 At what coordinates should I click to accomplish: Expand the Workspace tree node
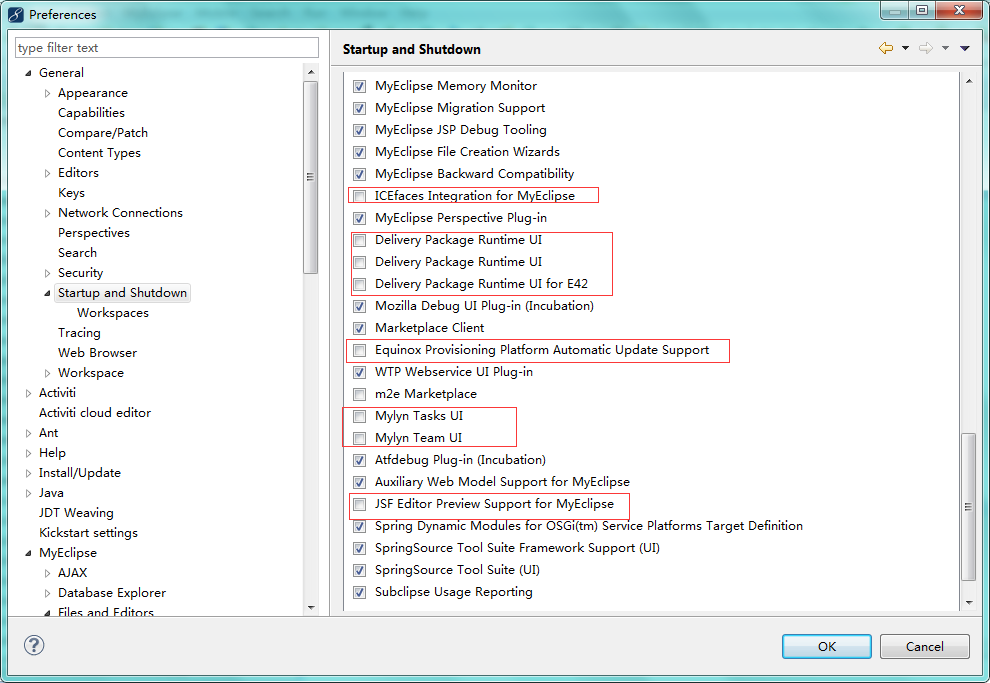point(47,373)
